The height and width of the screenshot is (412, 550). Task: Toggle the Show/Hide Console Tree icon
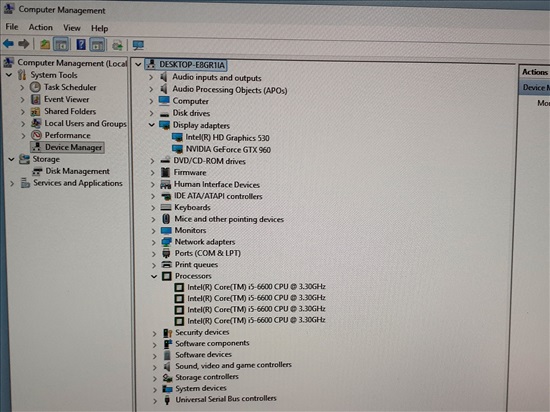coord(61,45)
